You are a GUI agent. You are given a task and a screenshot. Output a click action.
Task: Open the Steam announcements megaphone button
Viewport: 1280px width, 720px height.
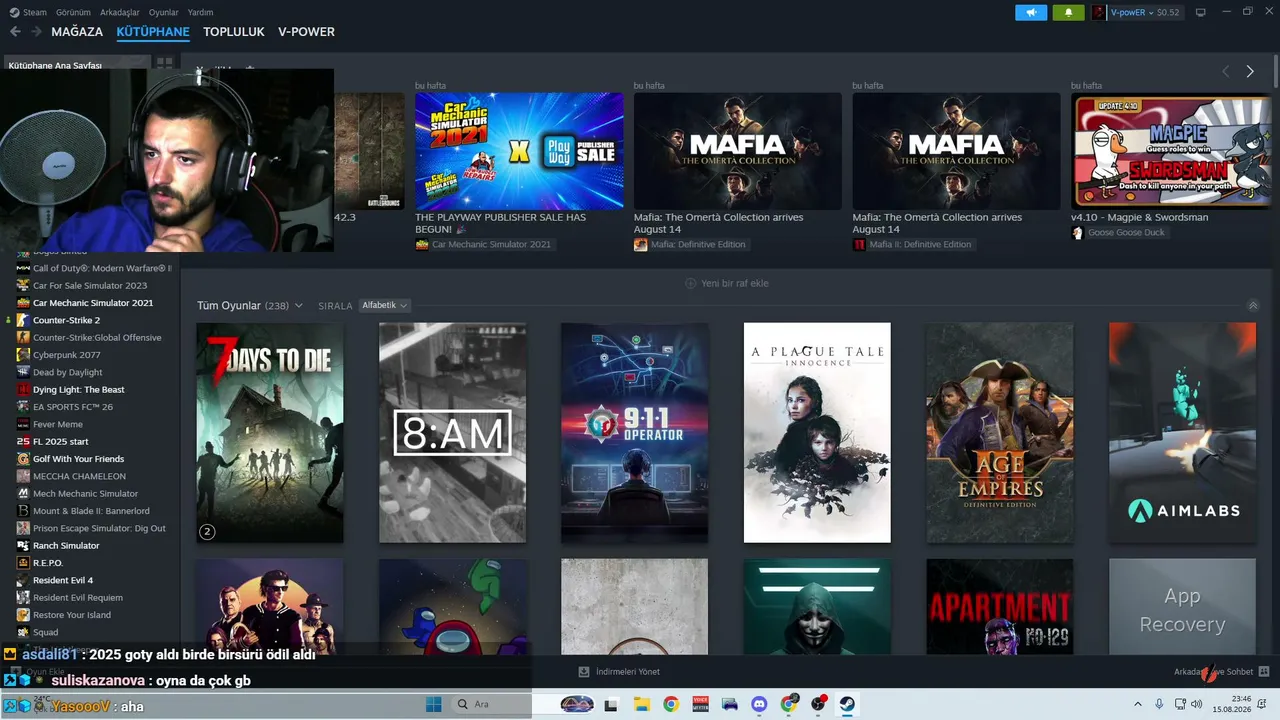1031,12
